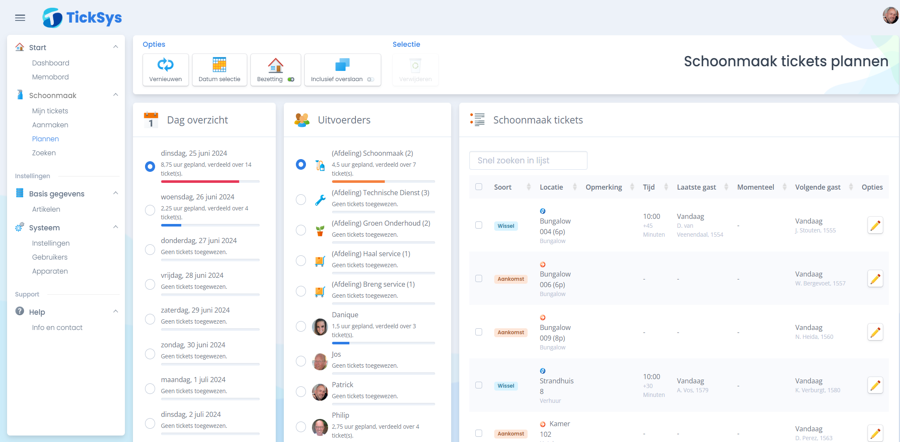This screenshot has height=442, width=900.
Task: Collapse the Help section chevron
Action: 115,312
